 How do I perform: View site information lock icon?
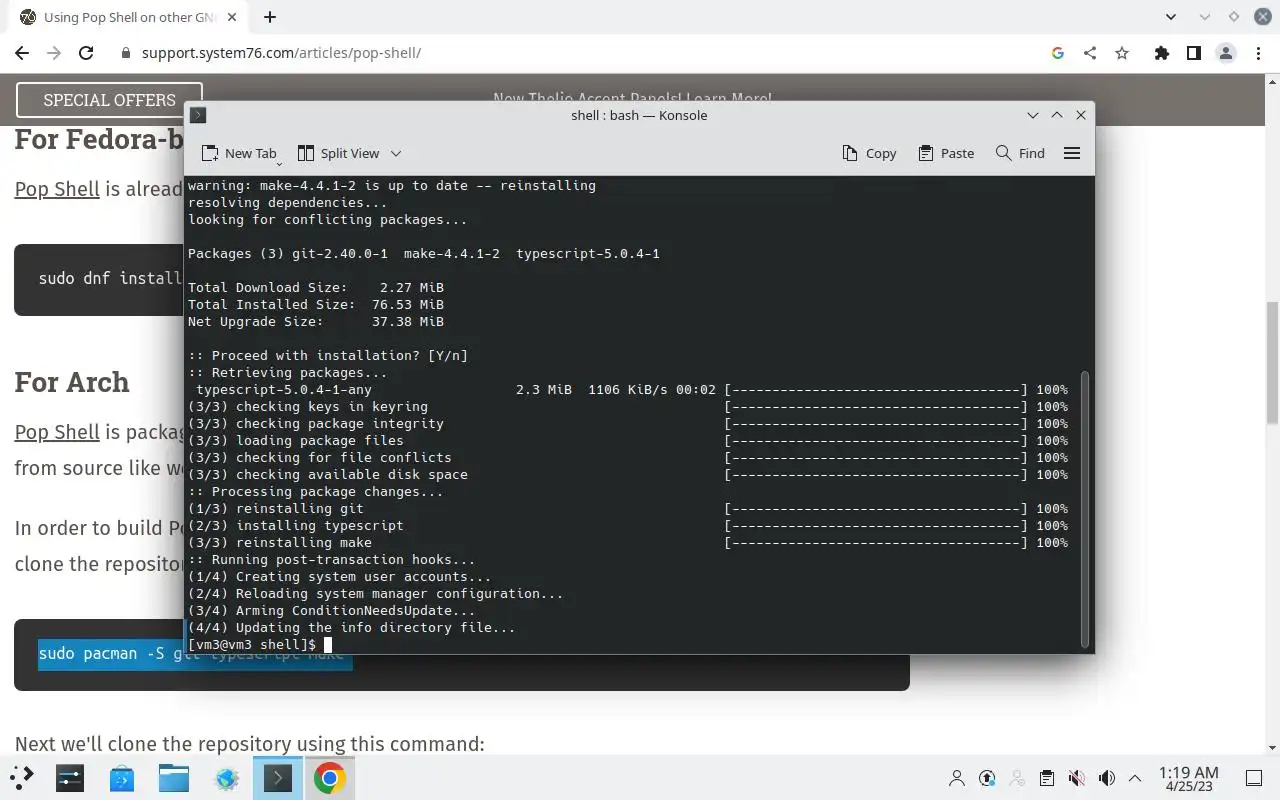(x=125, y=53)
